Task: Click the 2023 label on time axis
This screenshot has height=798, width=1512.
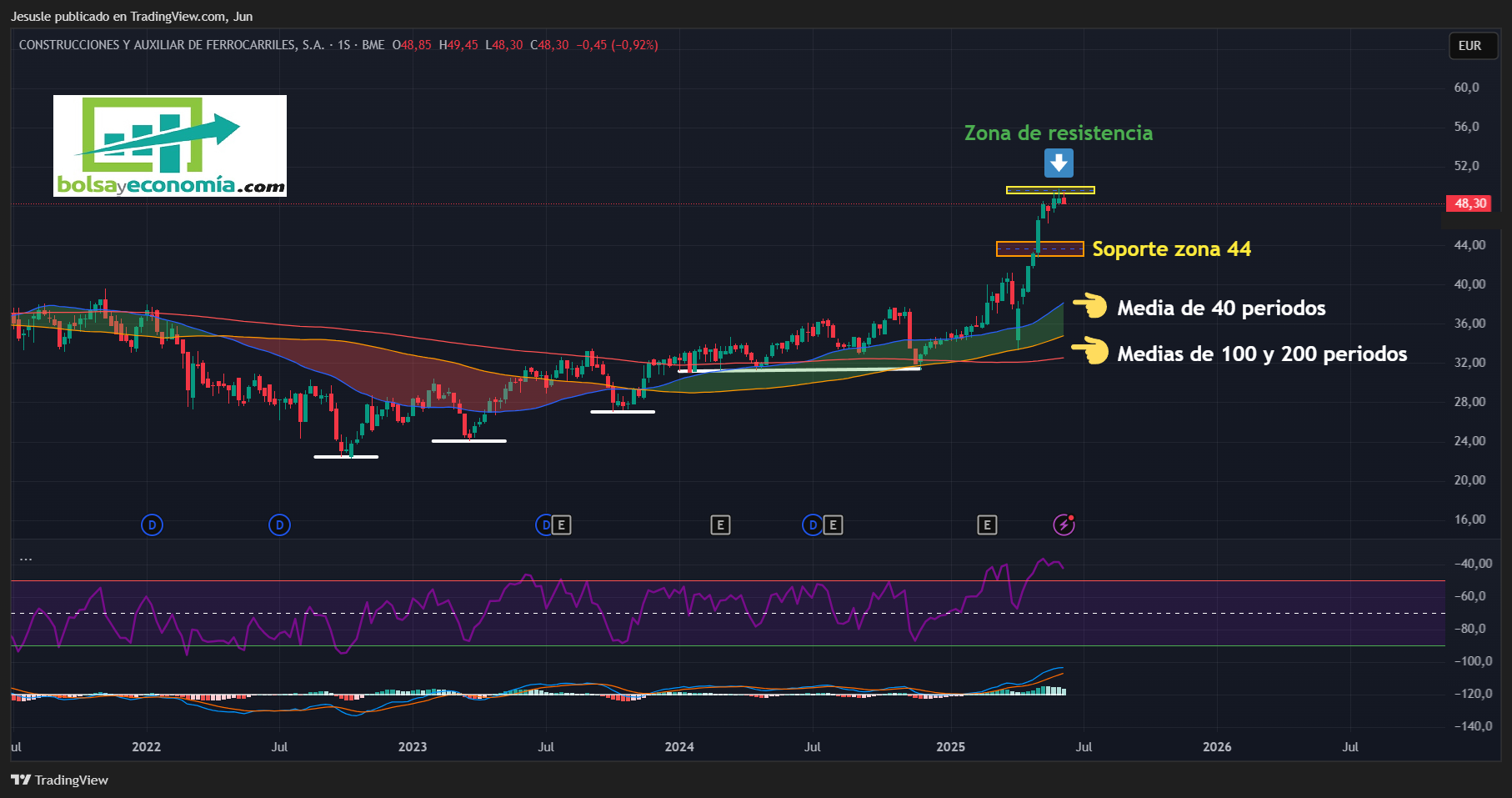Action: click(413, 746)
